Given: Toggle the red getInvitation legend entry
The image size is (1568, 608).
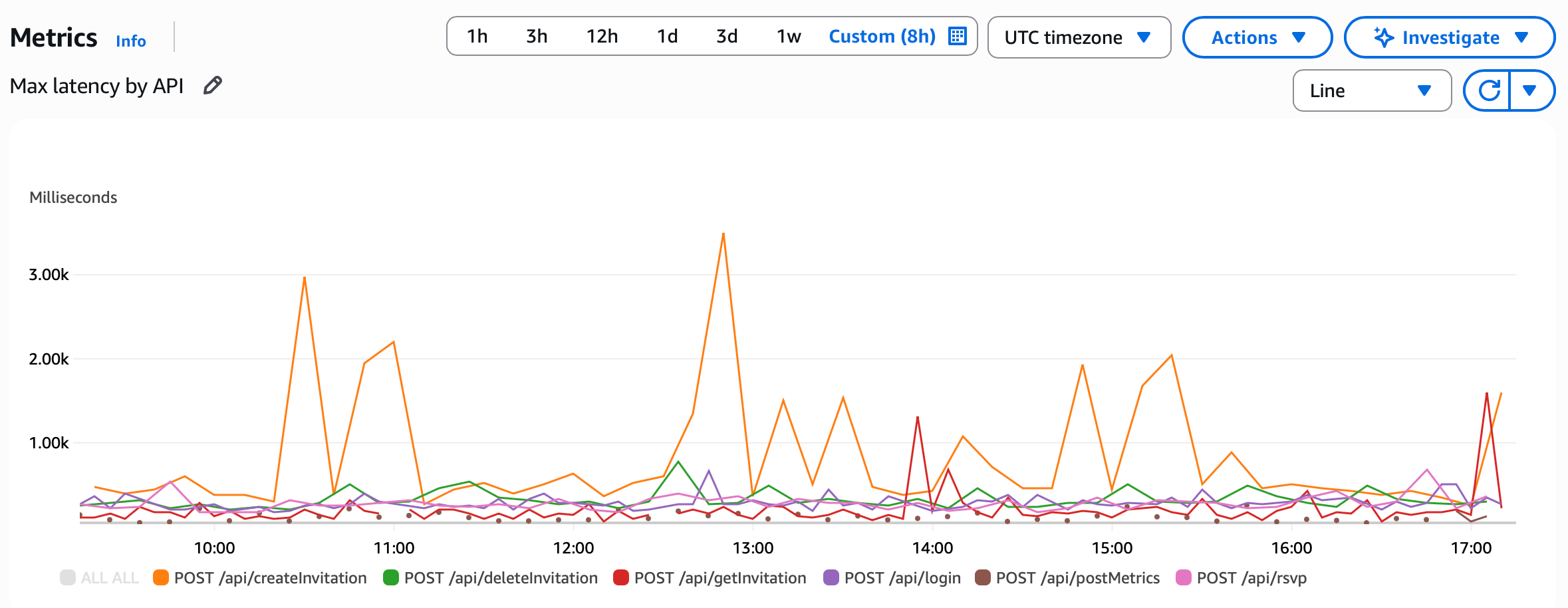Looking at the screenshot, I should [621, 577].
